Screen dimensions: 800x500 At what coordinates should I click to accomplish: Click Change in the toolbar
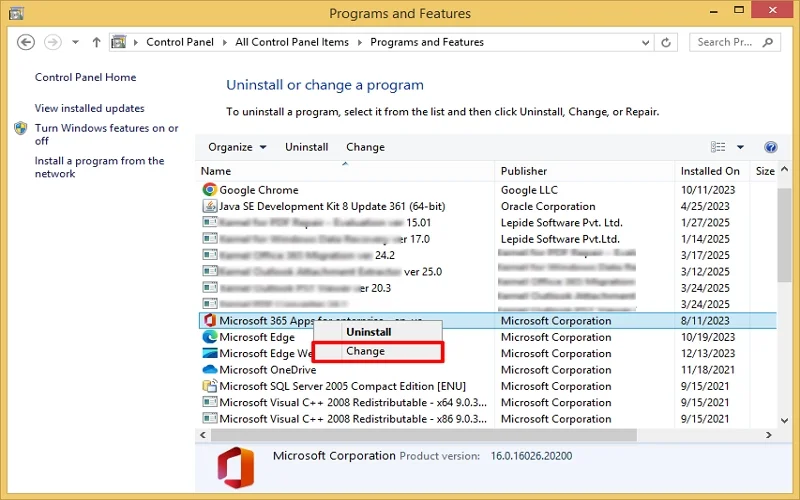[365, 147]
